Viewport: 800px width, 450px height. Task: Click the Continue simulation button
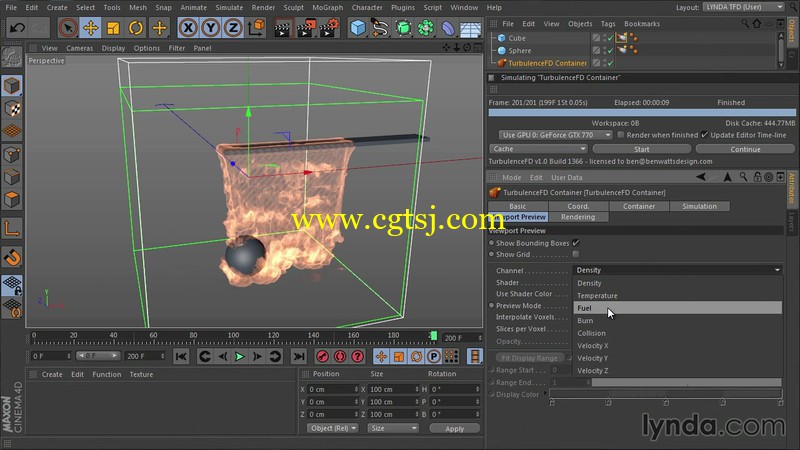point(745,149)
